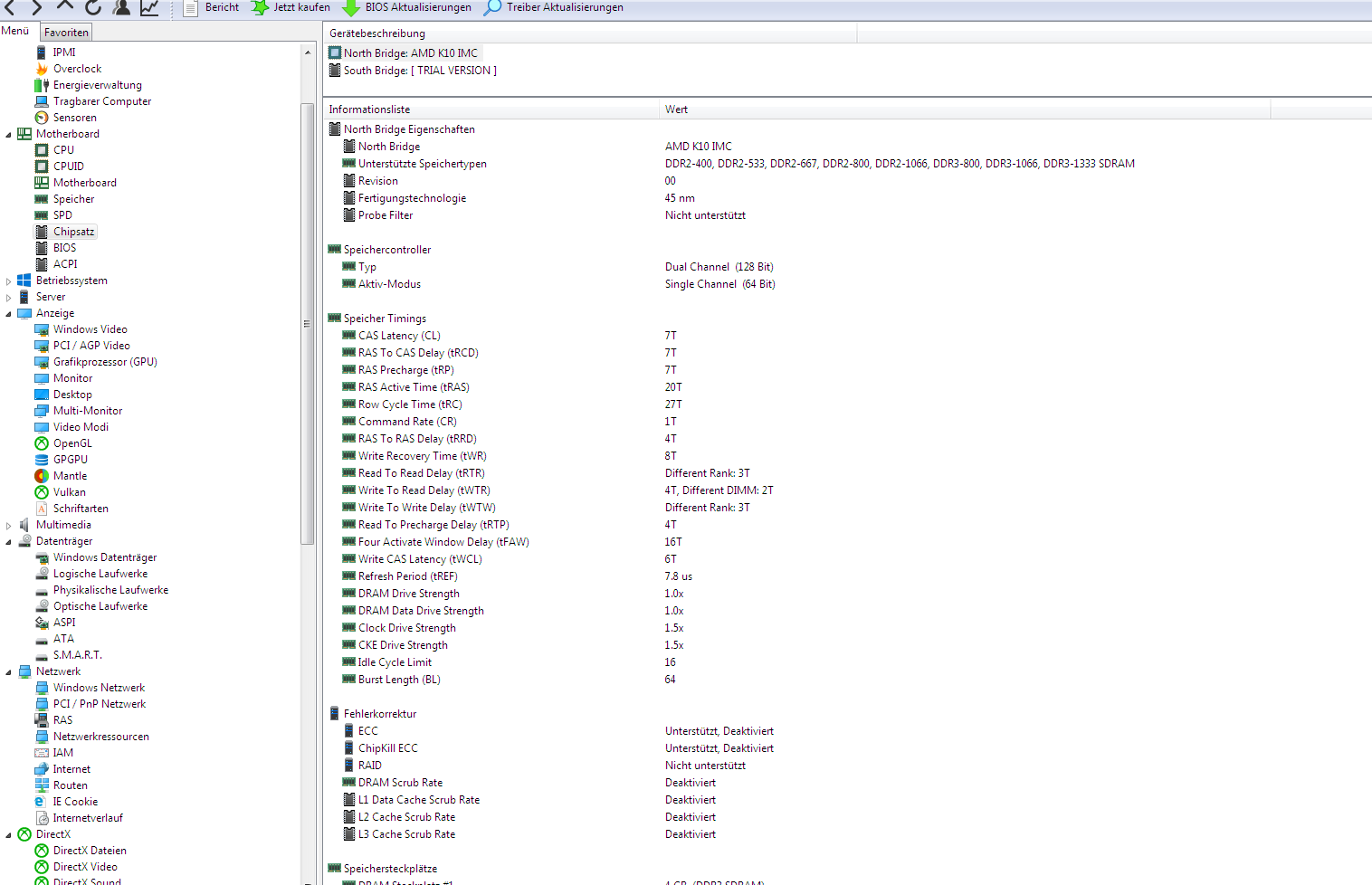
Task: Select the Logische Laufwerke icon
Action: pyautogui.click(x=42, y=574)
